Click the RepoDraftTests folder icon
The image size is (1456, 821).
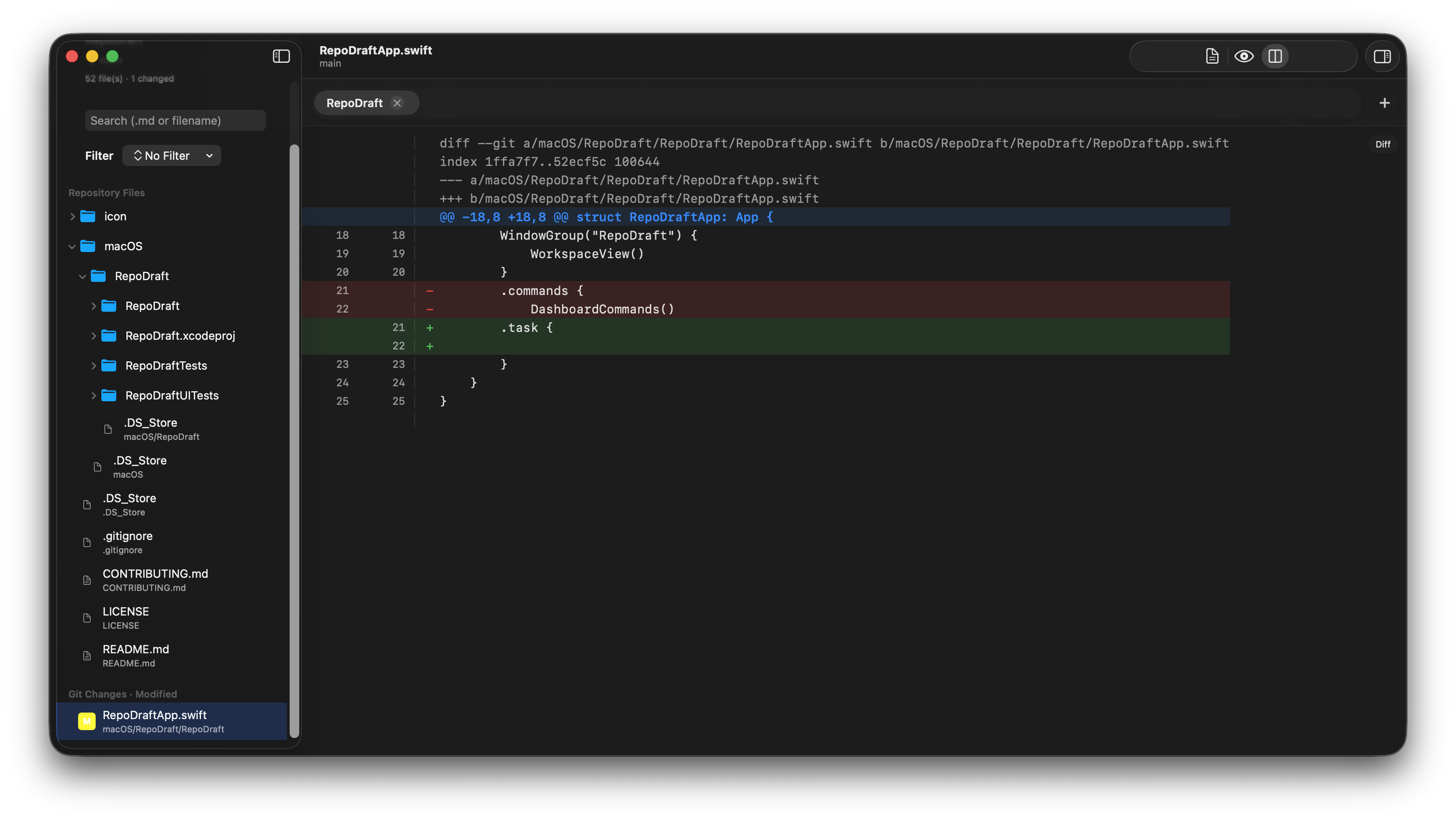[x=108, y=366]
